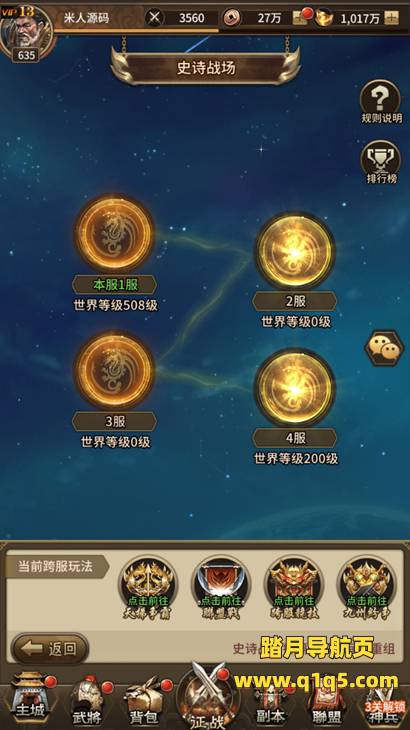This screenshot has width=410, height=730.
Task: Switch to 背包 bottom tab
Action: click(x=143, y=705)
